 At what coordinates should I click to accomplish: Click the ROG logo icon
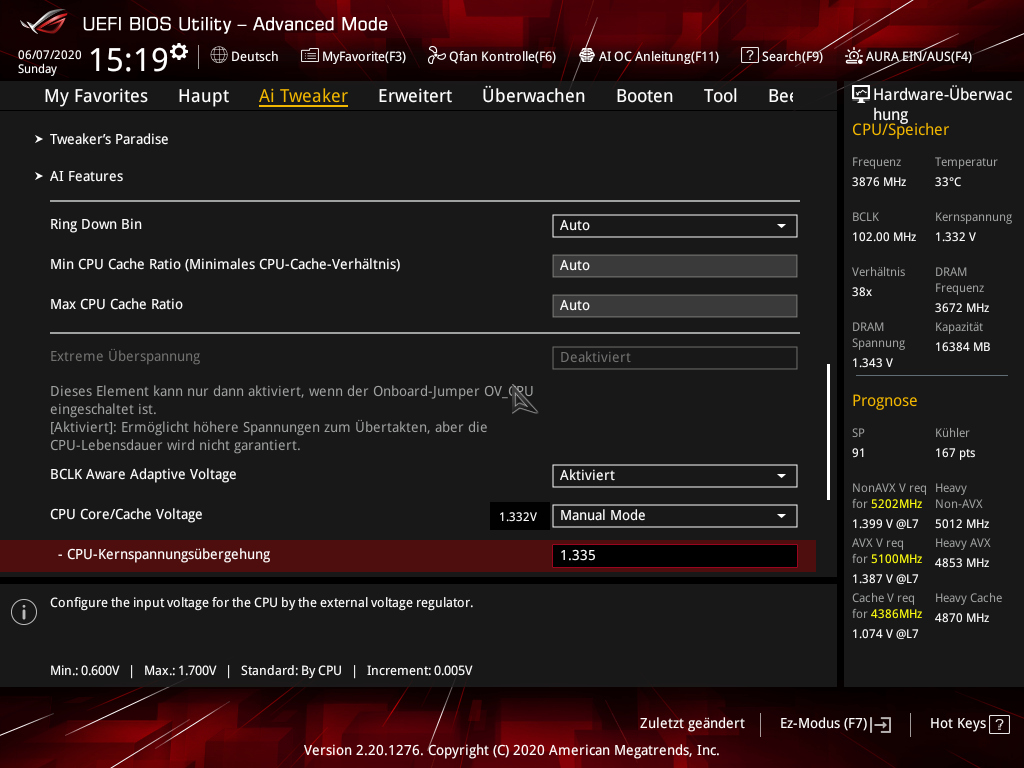(x=44, y=22)
